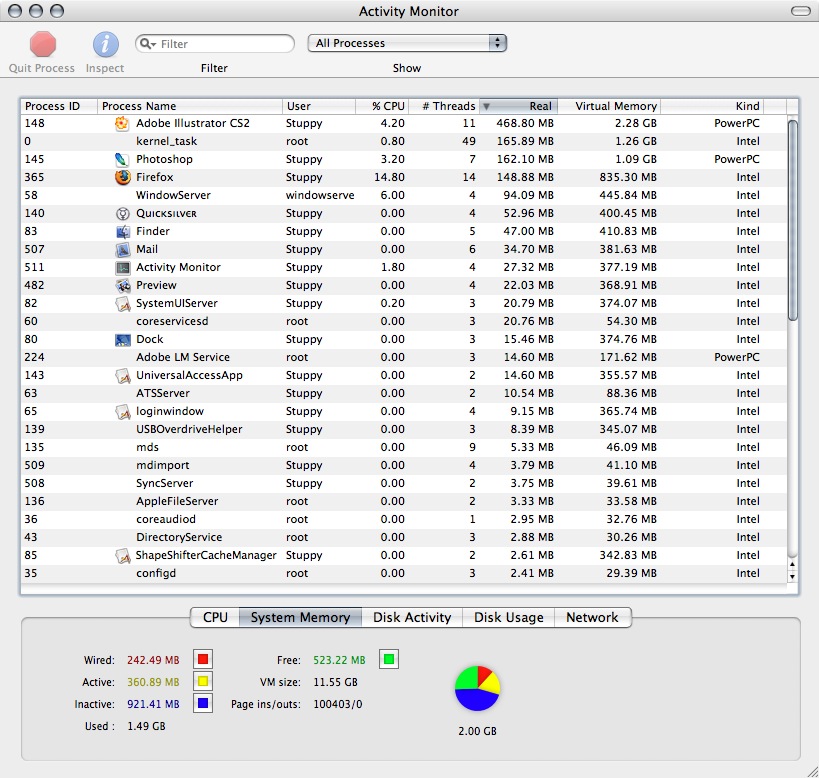Click the loginwindow process icon
This screenshot has height=778, width=819.
coord(122,411)
